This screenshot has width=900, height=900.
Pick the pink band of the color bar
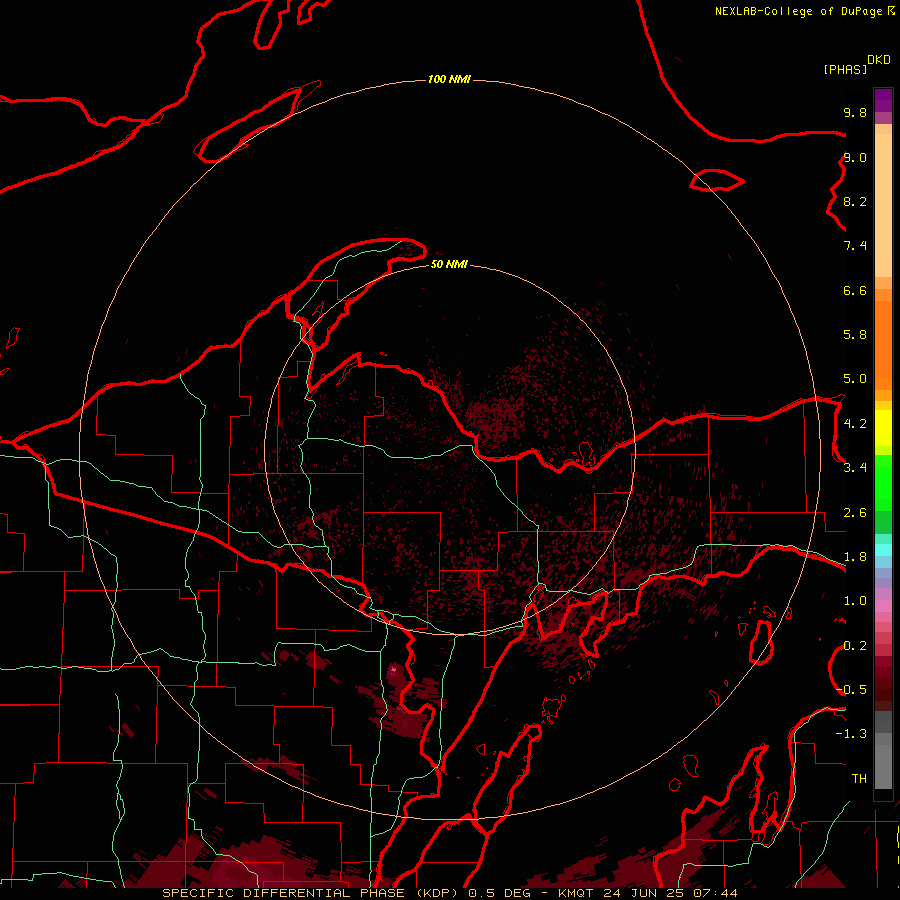883,606
